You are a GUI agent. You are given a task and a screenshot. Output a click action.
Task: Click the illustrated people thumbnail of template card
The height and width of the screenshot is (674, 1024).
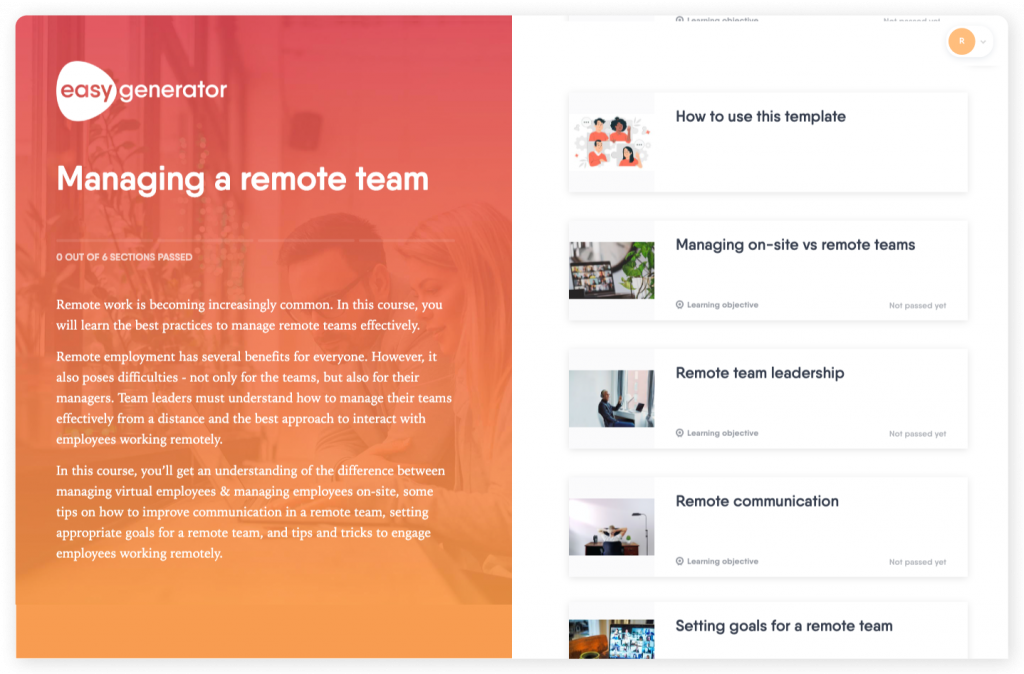click(x=611, y=142)
